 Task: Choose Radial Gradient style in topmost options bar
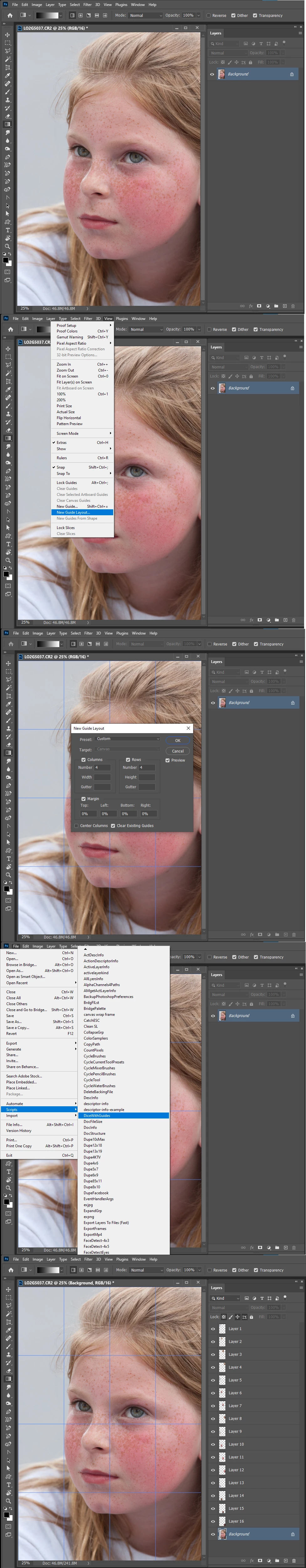[80, 15]
